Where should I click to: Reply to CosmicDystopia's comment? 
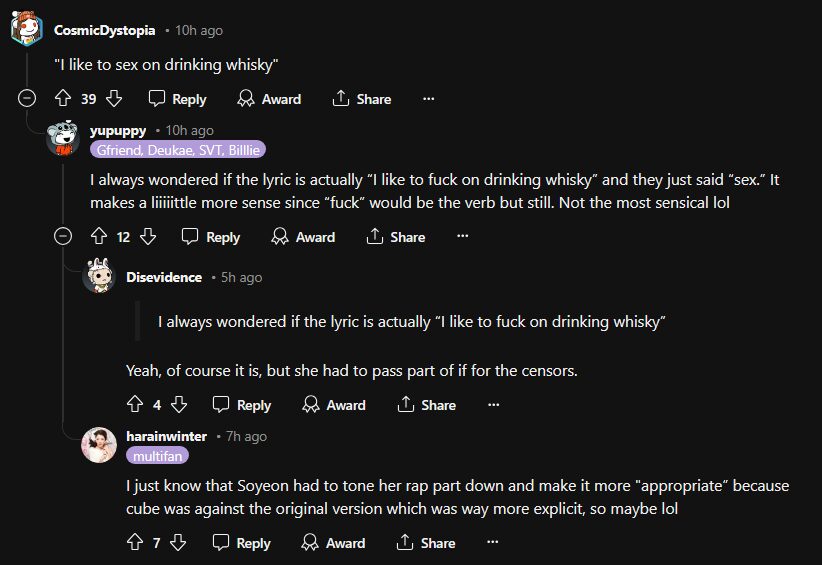[177, 99]
